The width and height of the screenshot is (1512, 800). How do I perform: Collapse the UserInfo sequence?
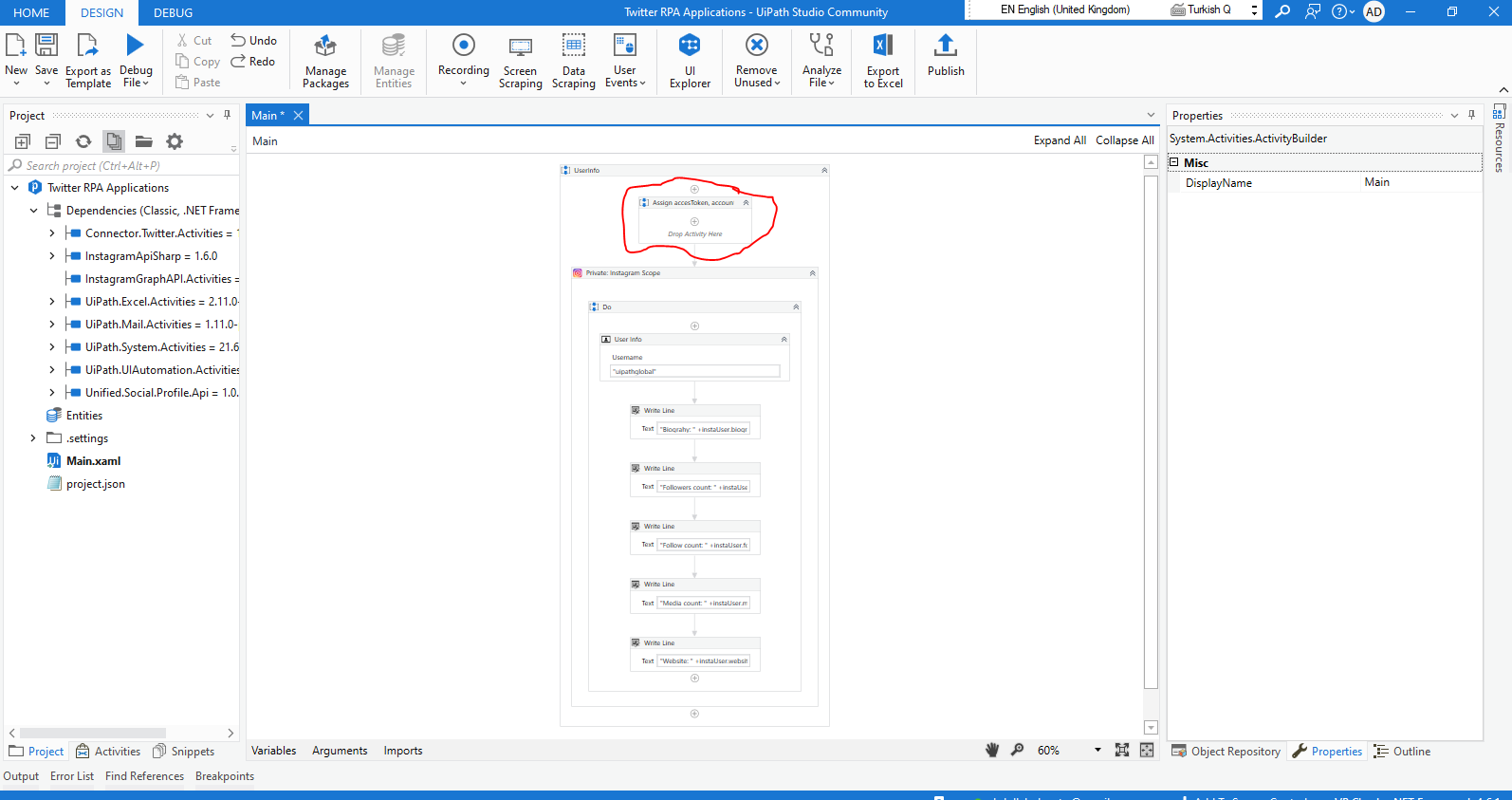[824, 171]
